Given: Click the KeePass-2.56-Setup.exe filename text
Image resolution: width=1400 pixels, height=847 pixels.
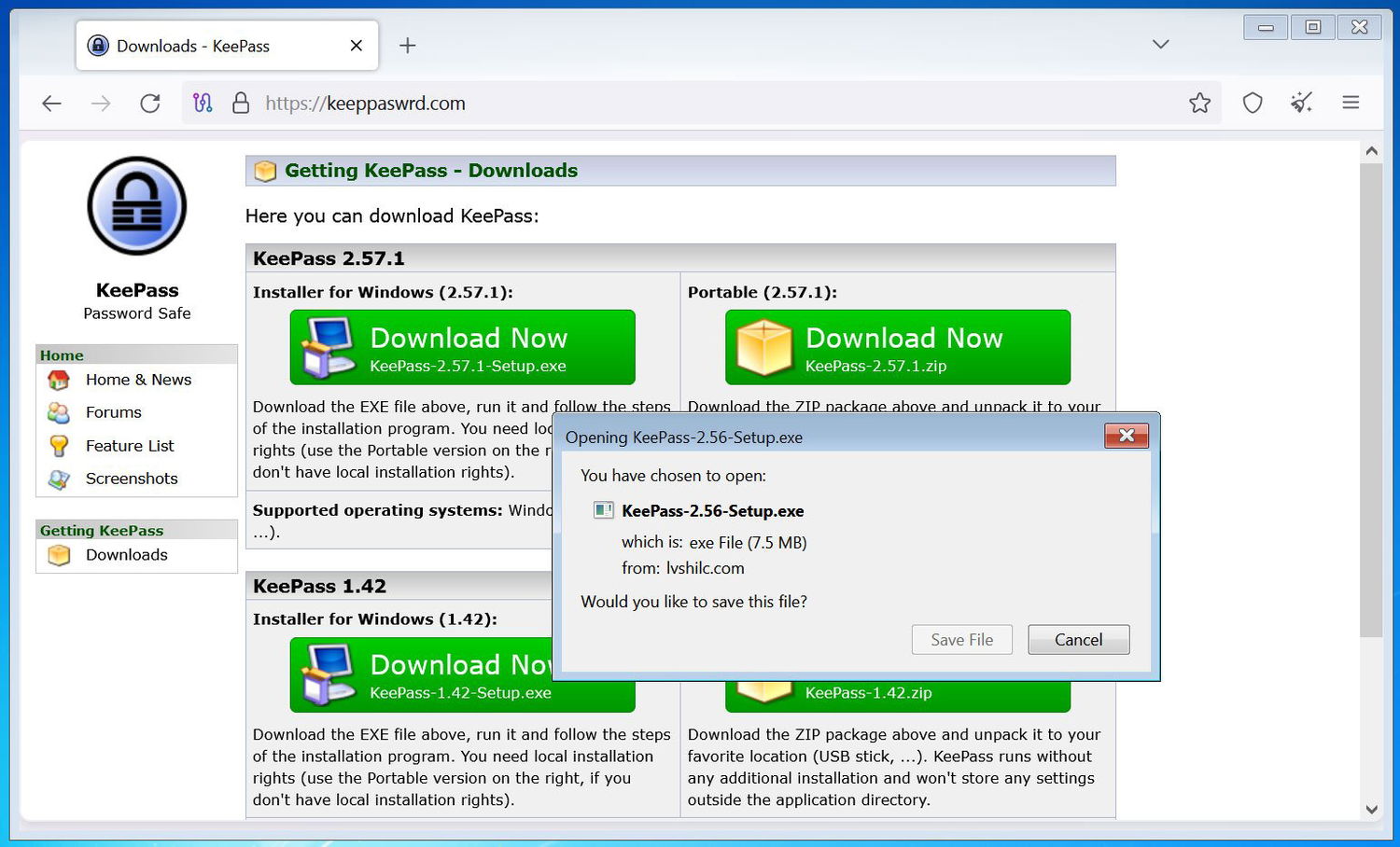Looking at the screenshot, I should click(713, 511).
